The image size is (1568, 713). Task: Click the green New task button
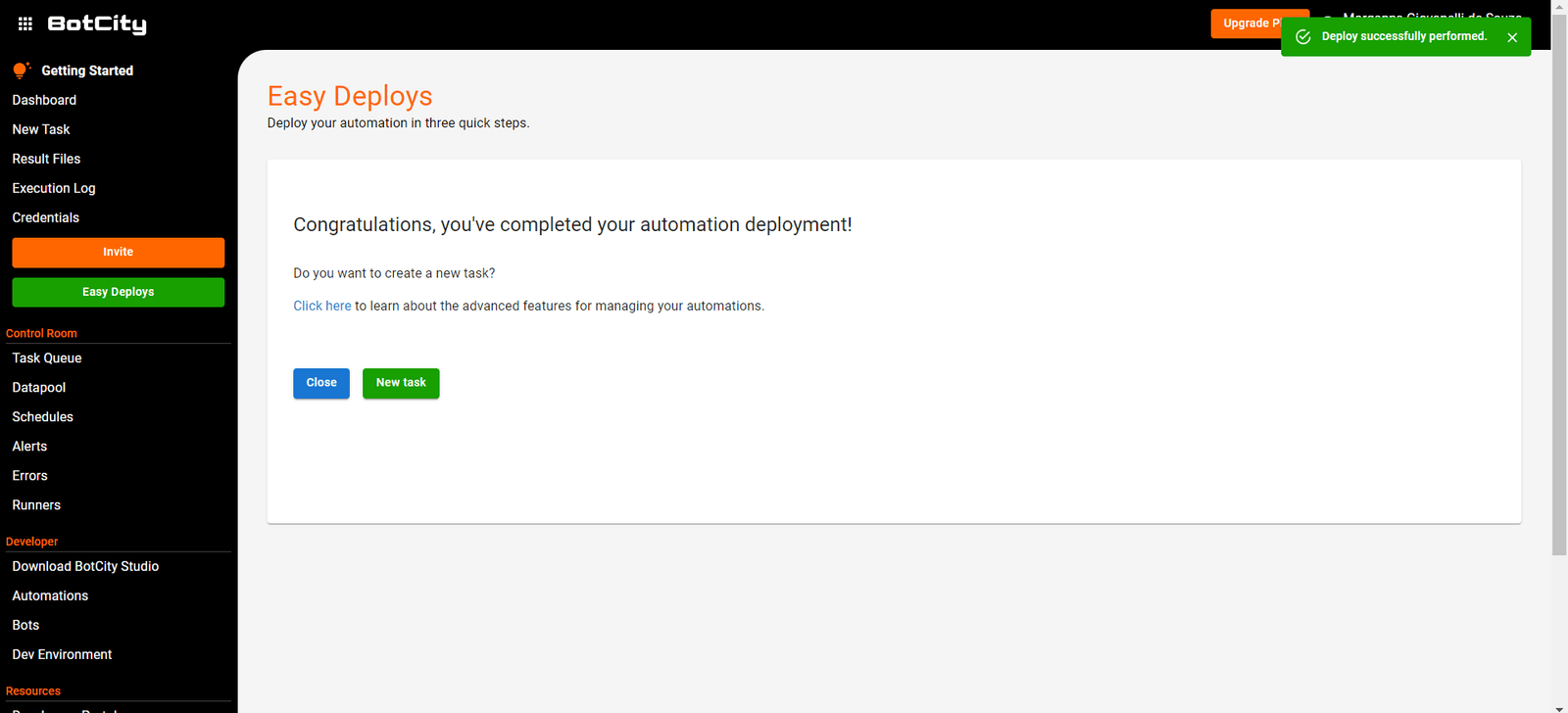coord(401,383)
